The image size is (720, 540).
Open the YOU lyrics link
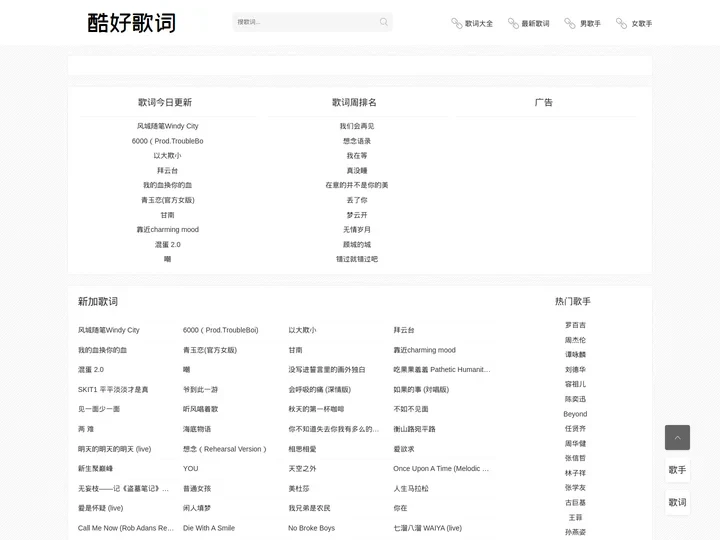point(191,468)
